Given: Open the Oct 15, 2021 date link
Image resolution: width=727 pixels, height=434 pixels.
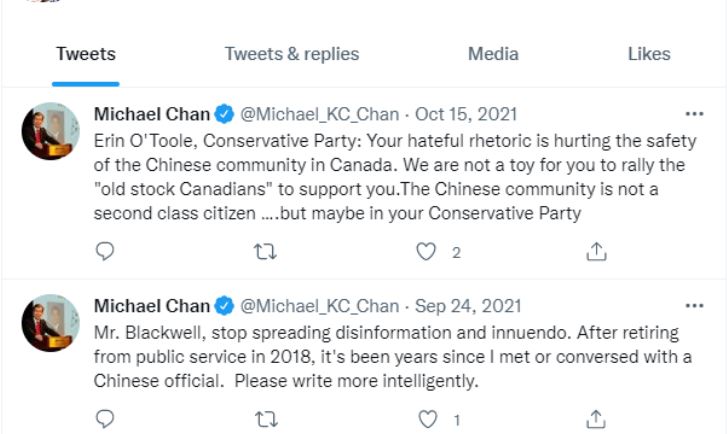Looking at the screenshot, I should [466, 114].
